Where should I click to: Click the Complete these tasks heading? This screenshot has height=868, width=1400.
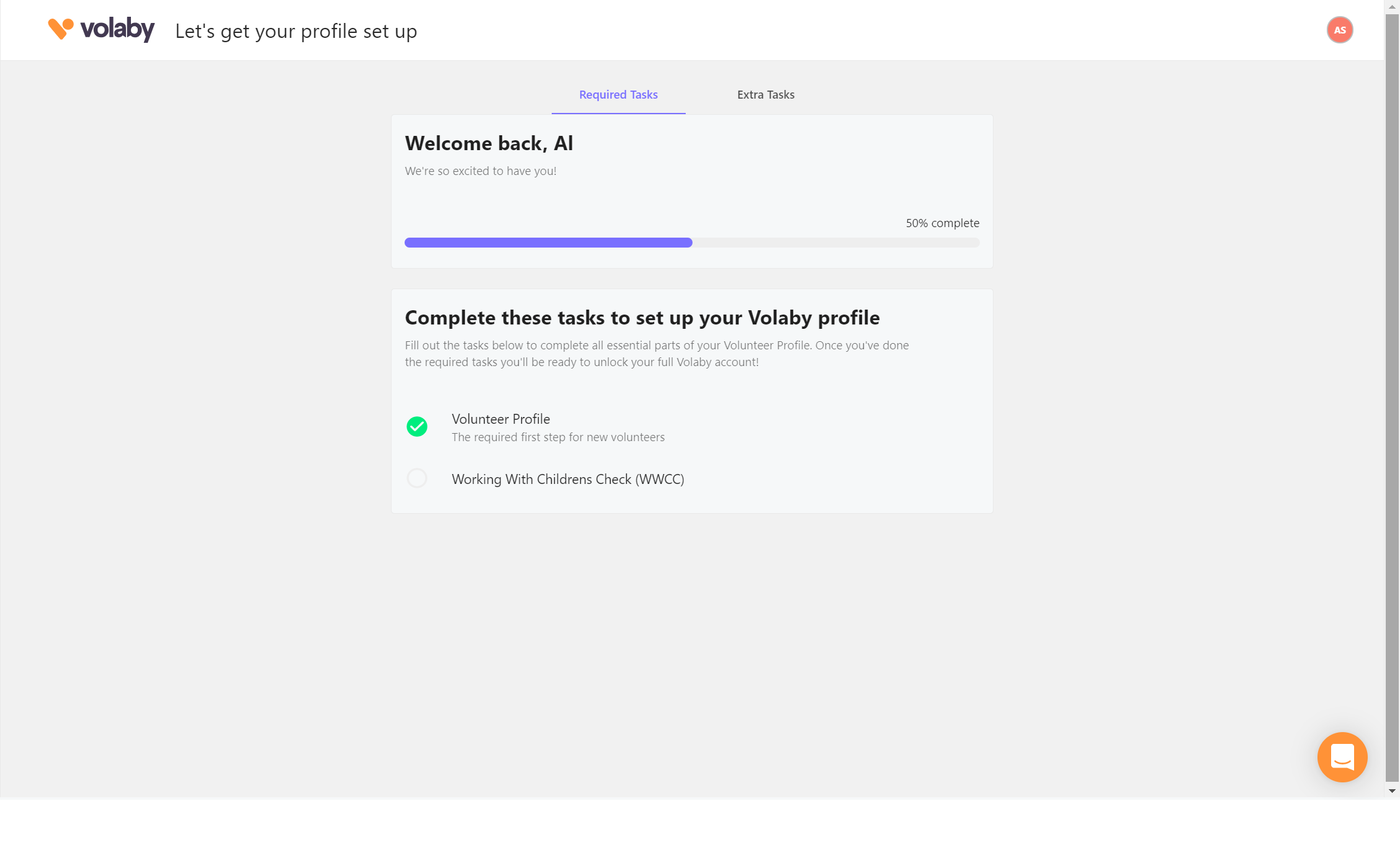[x=642, y=317]
